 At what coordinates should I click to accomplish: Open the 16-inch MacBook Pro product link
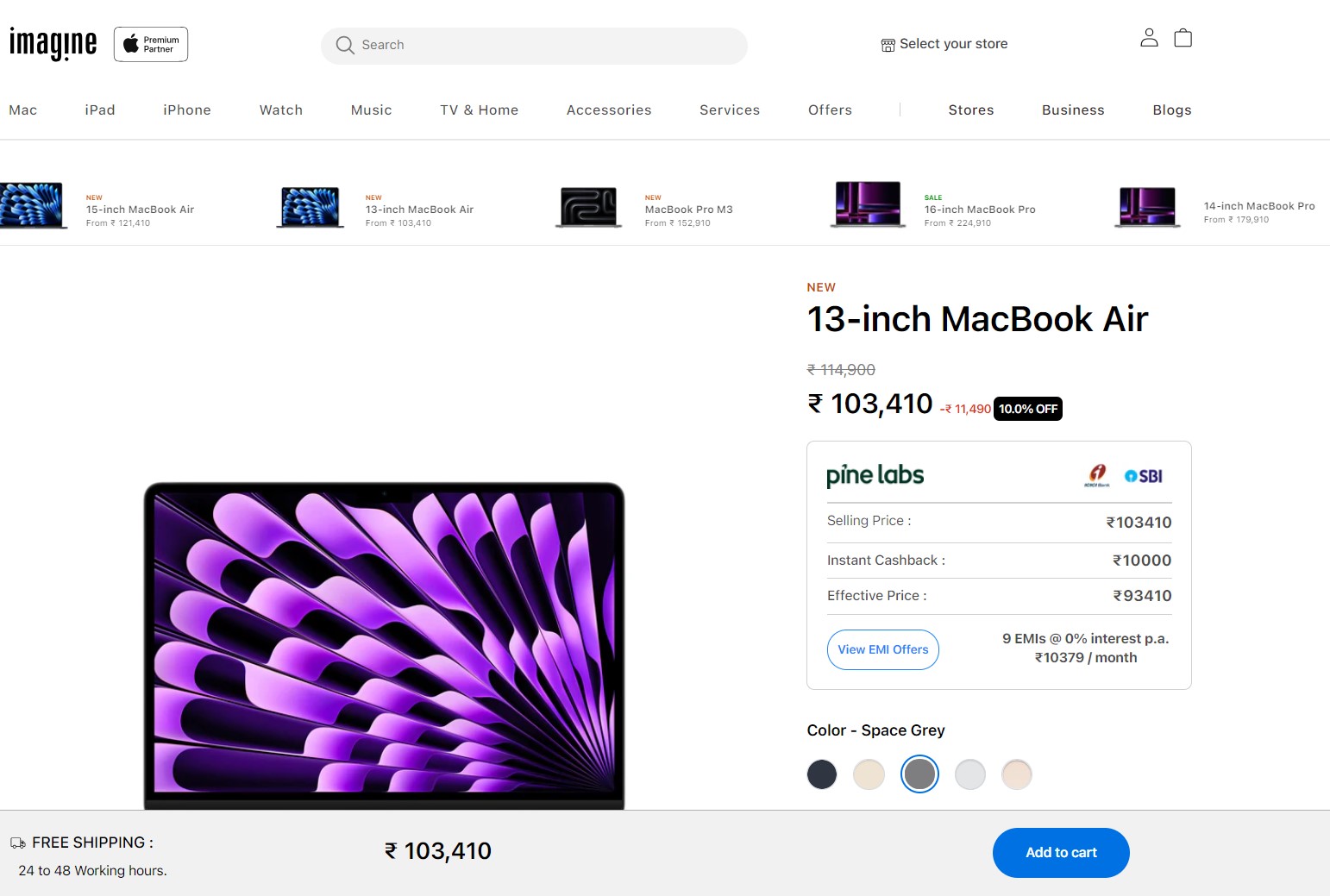pyautogui.click(x=979, y=210)
